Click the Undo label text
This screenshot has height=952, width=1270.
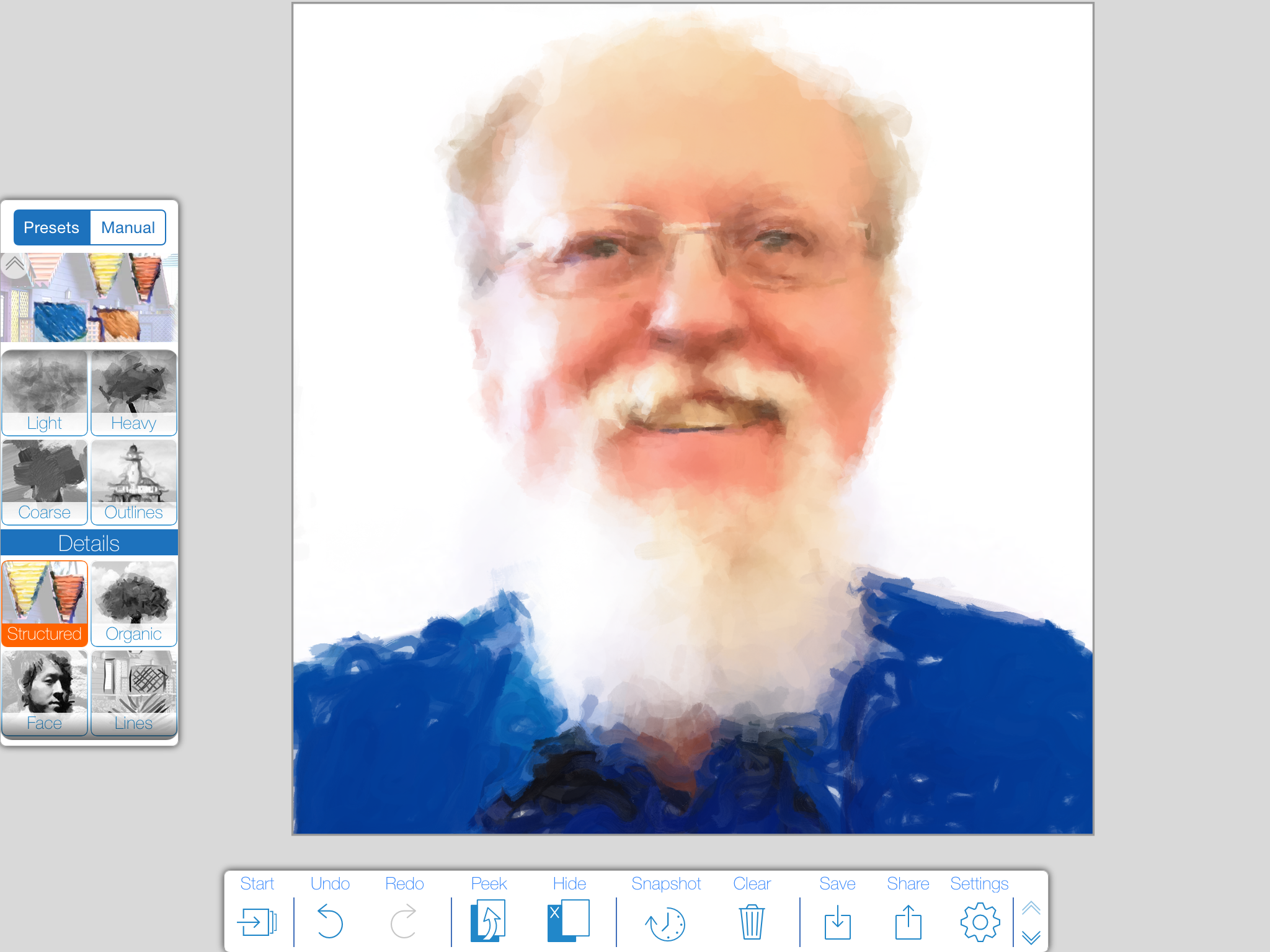pos(330,883)
